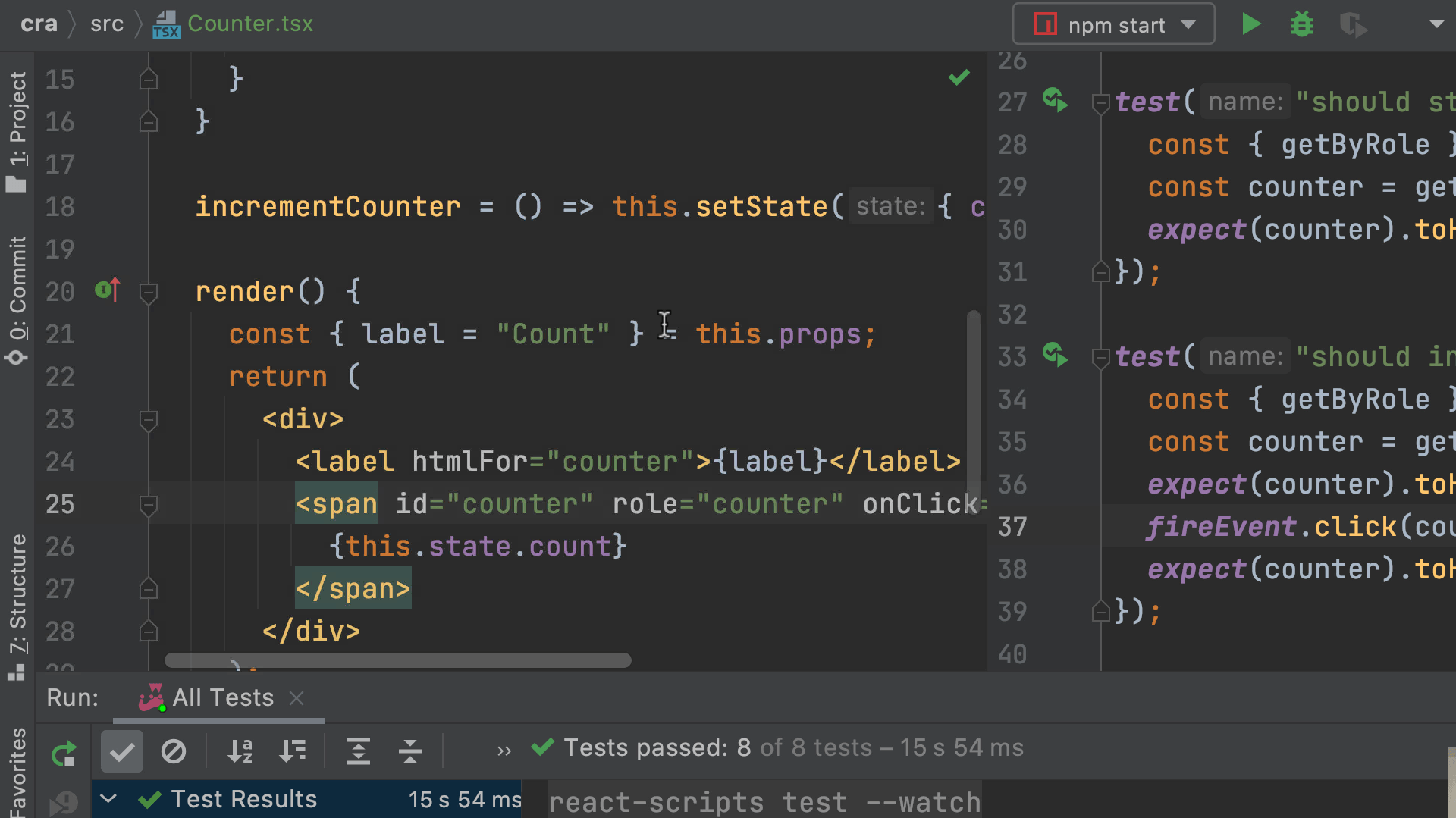Click the implemented method gutter icon at line 20
The image size is (1456, 818).
[107, 290]
